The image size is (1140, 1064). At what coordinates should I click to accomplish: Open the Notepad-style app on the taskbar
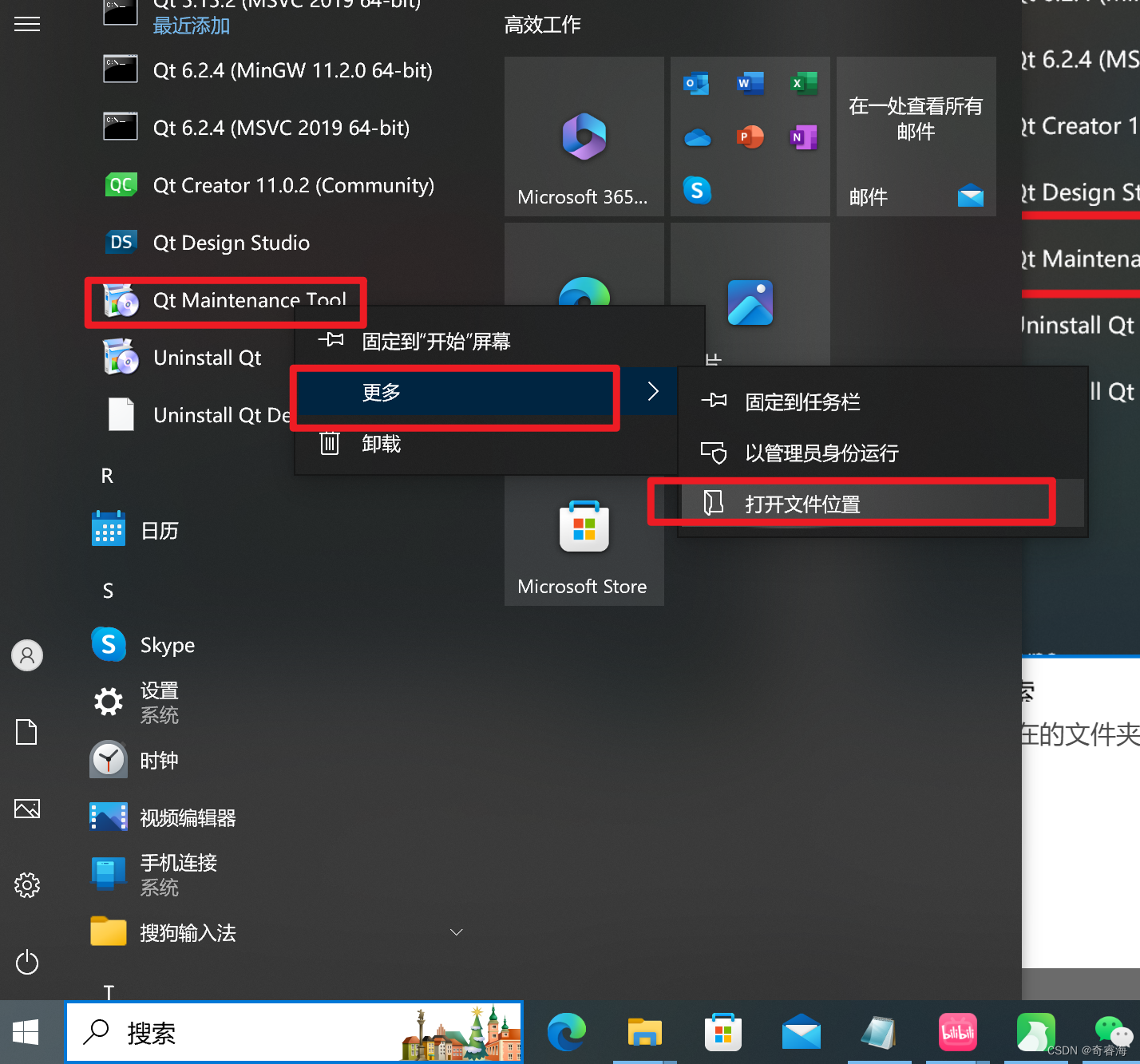click(x=879, y=1033)
